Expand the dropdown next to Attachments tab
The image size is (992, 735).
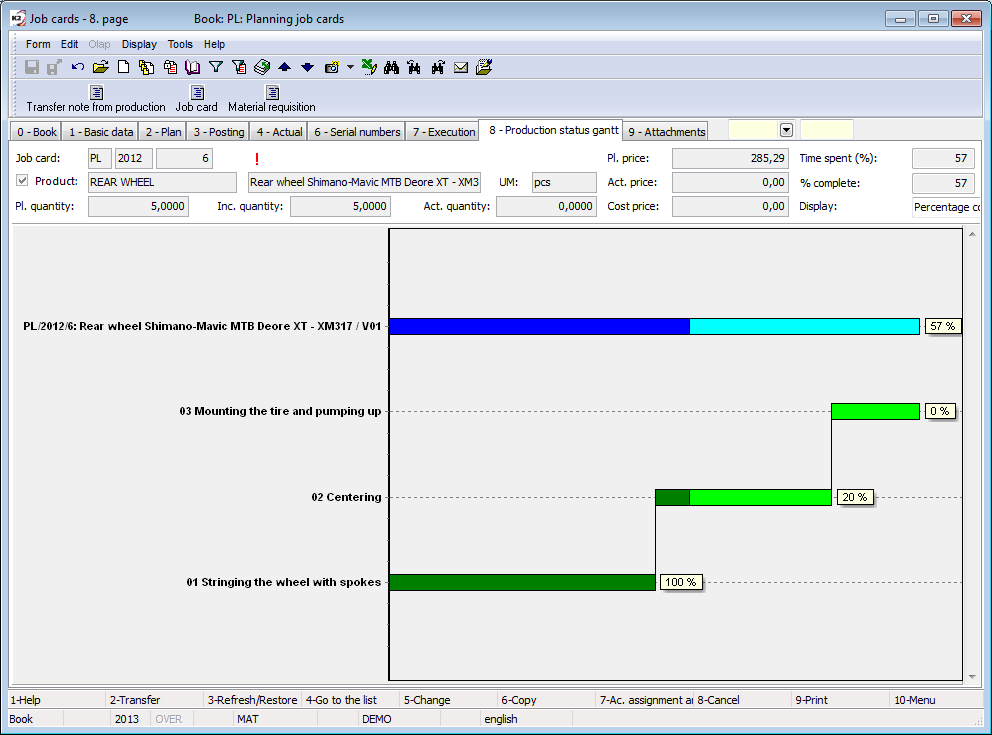(x=786, y=130)
